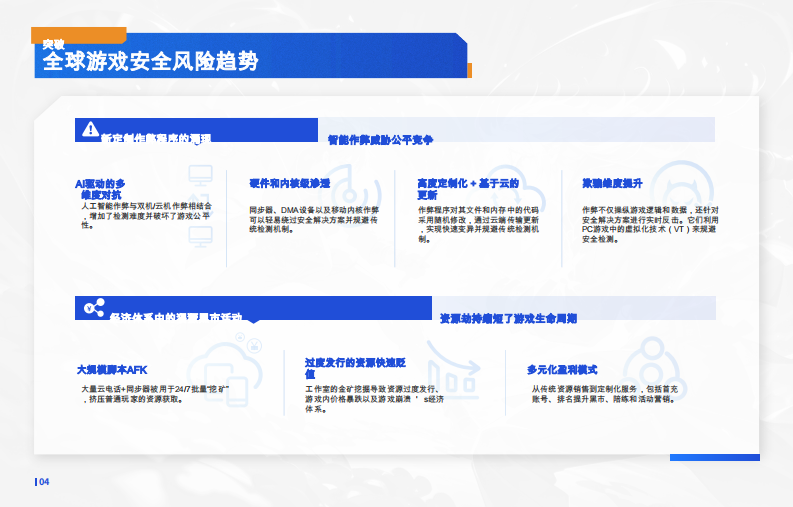Click the heading 过度发行的资源快速贬值
This screenshot has width=793, height=507.
[355, 368]
